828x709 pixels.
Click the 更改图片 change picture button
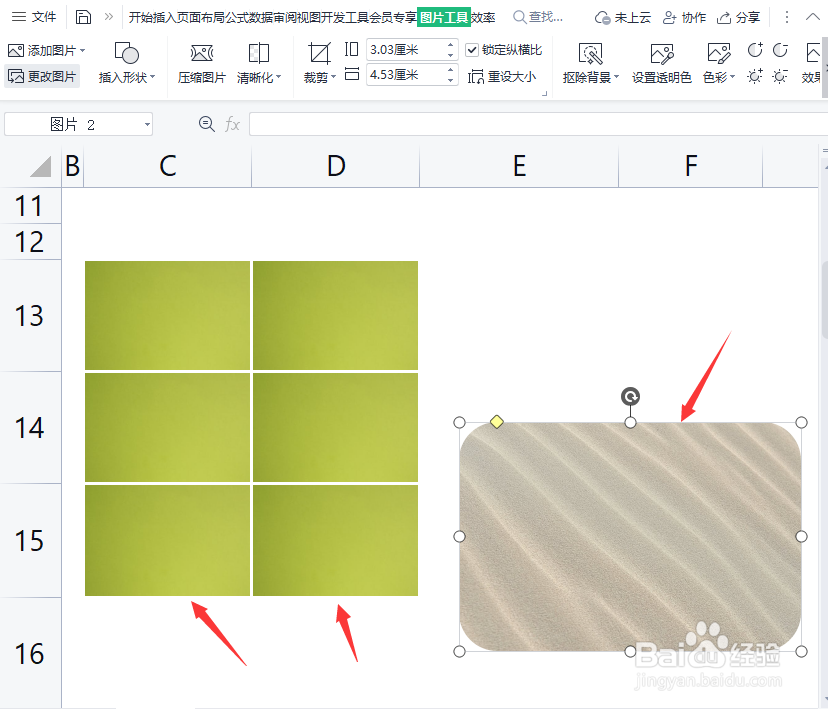42,77
